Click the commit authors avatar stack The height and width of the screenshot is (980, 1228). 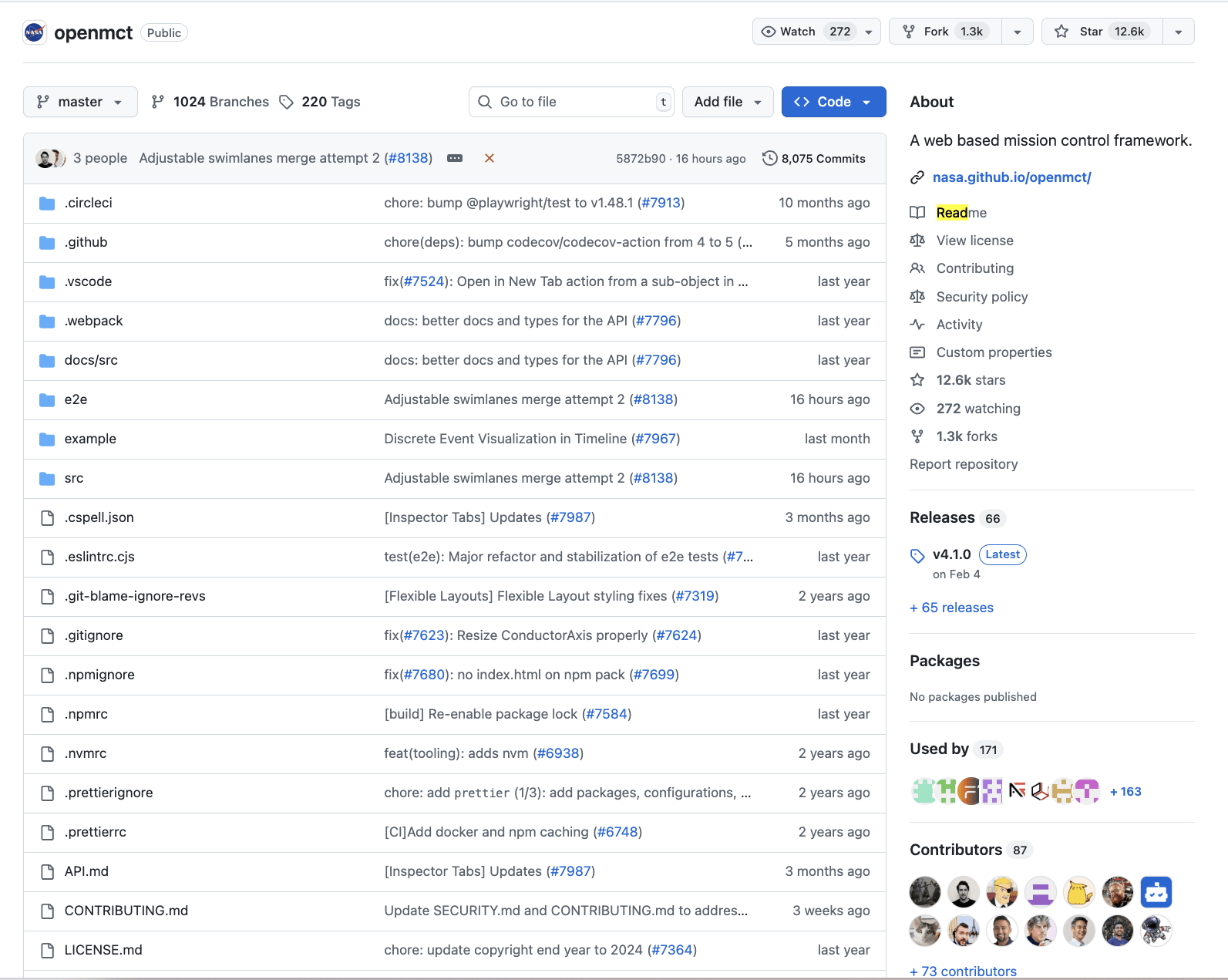[x=51, y=158]
